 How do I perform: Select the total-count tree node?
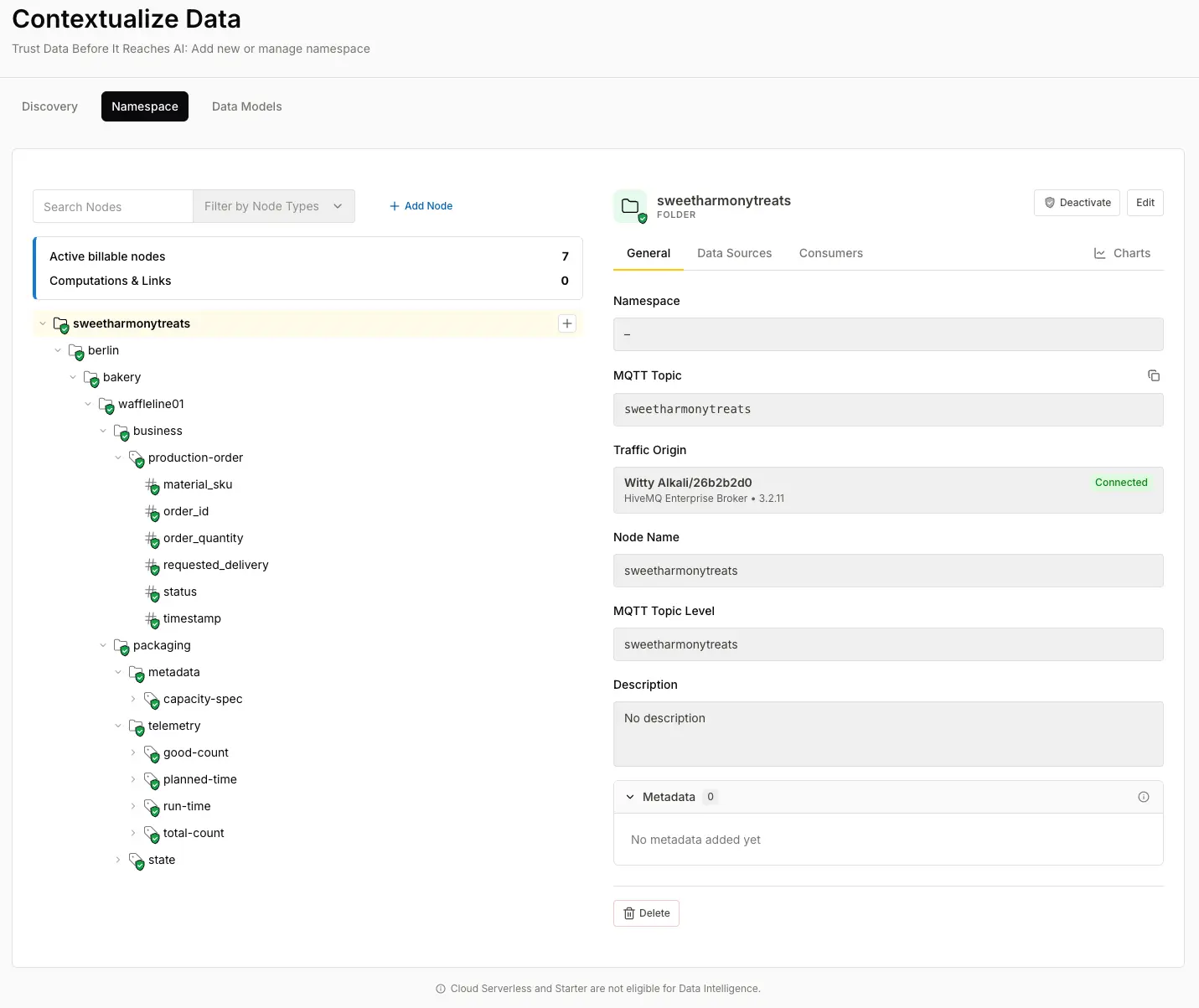pyautogui.click(x=194, y=833)
